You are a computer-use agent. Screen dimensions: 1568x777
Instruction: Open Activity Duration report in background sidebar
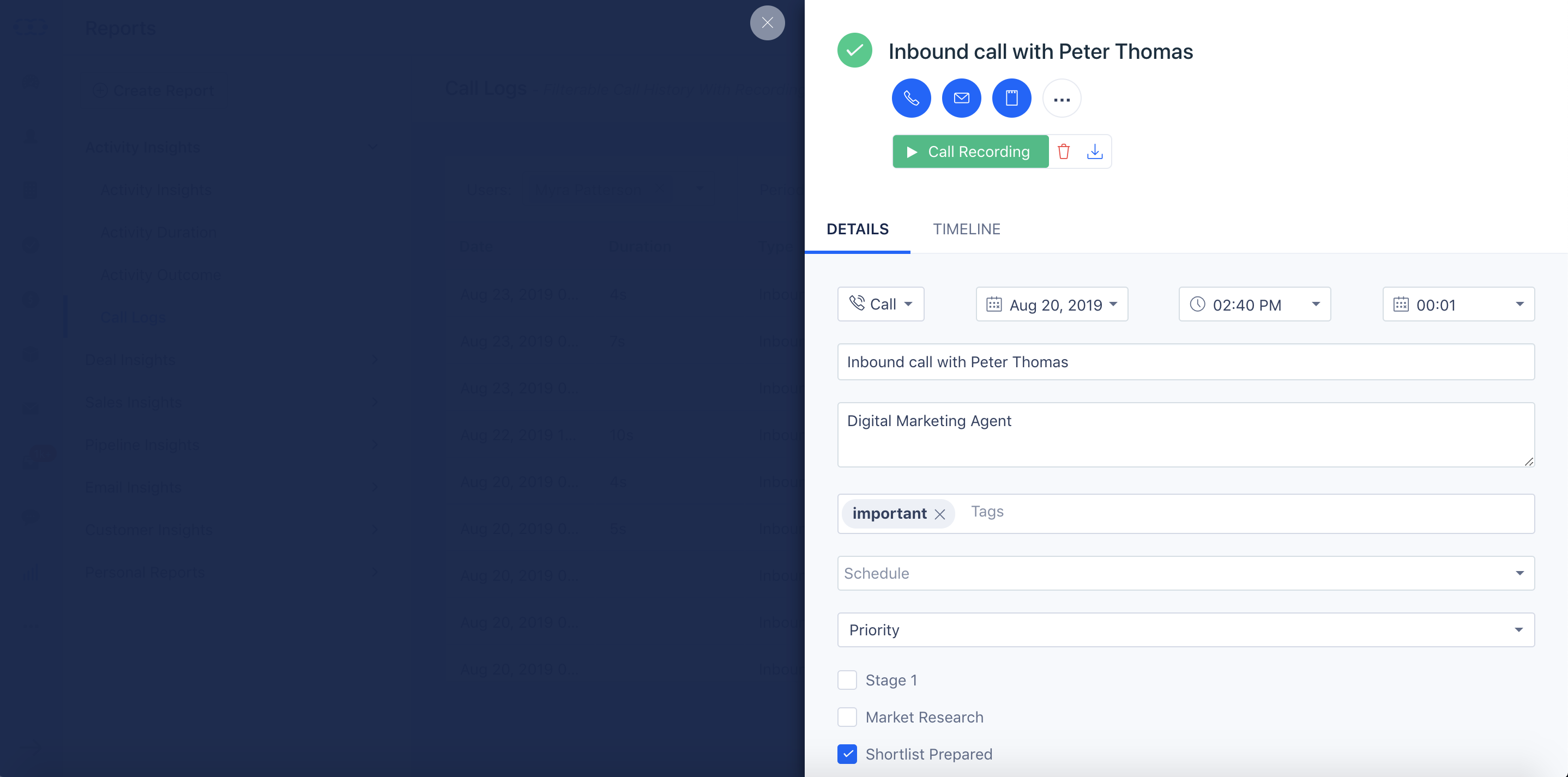point(158,233)
